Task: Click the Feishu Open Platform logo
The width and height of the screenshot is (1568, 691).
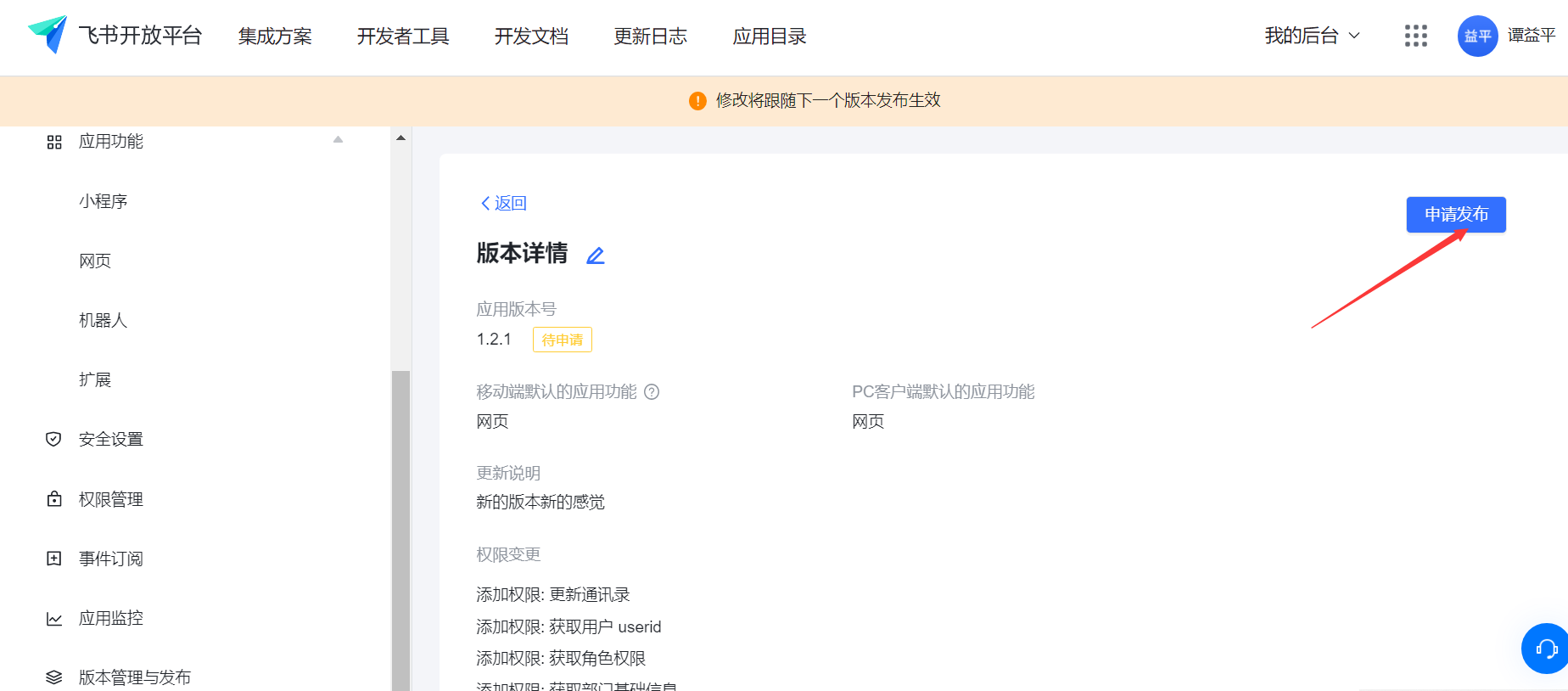Action: click(x=48, y=35)
